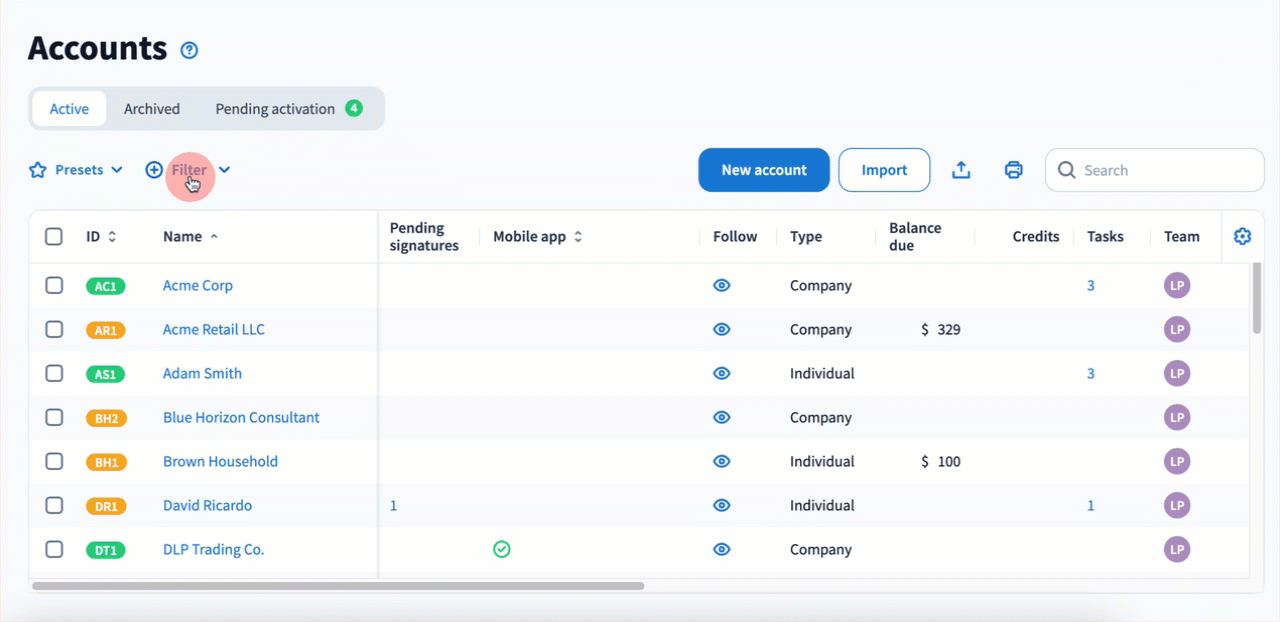
Task: Tick the select-all checkbox in header
Action: click(54, 237)
